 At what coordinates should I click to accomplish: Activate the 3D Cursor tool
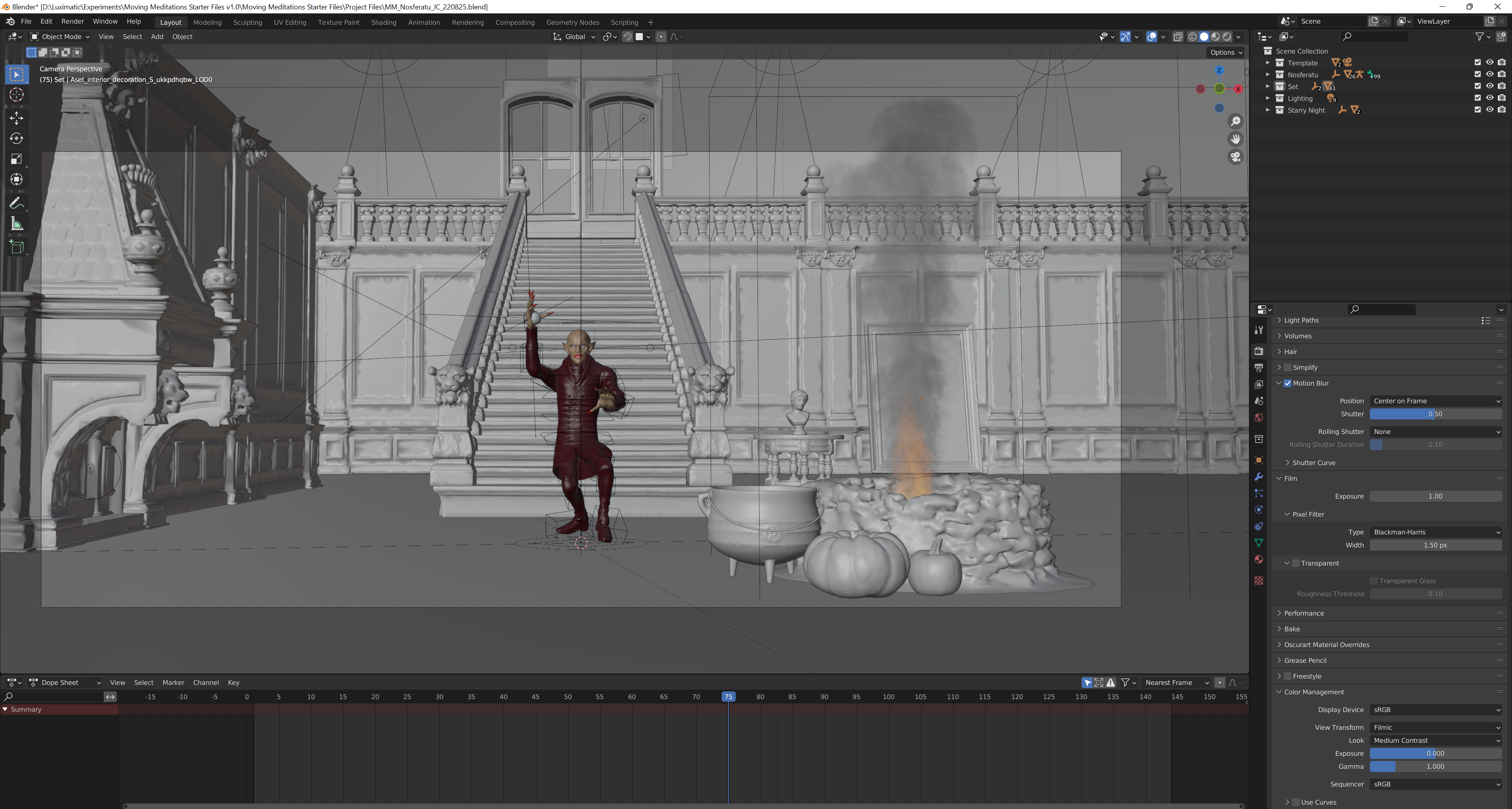(17, 95)
